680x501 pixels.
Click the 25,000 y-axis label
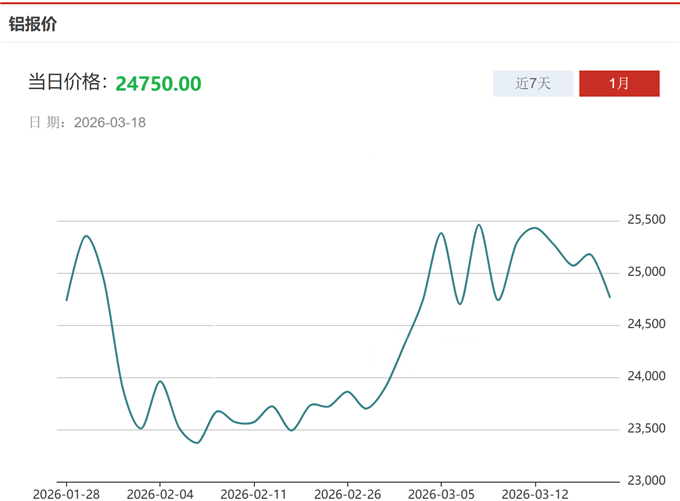pos(646,272)
